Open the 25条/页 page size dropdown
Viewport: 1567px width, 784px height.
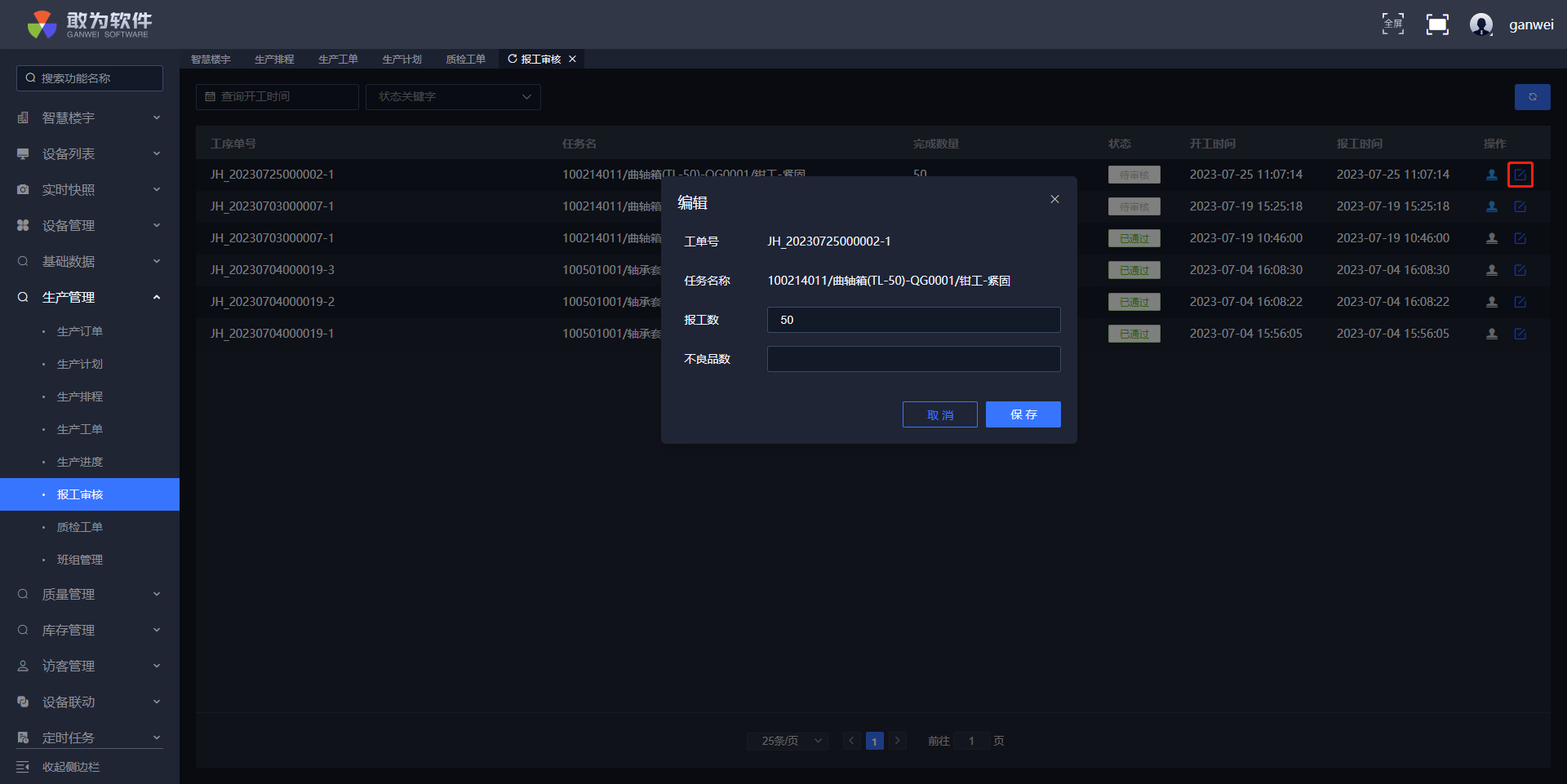(x=788, y=741)
